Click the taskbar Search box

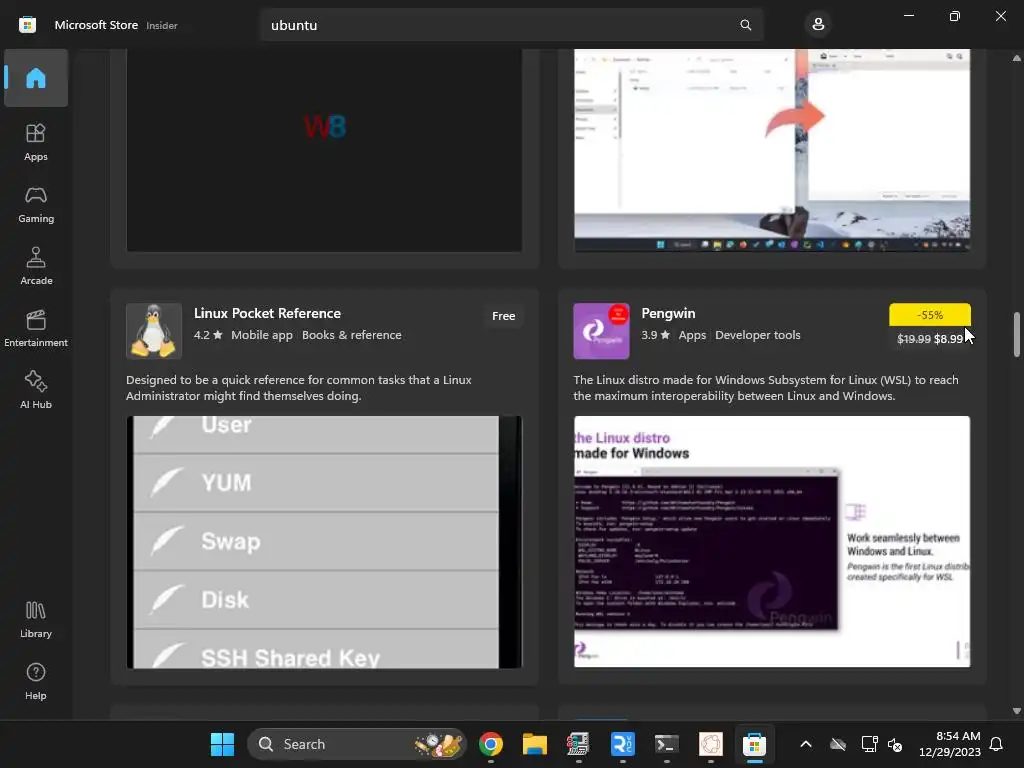pos(357,744)
